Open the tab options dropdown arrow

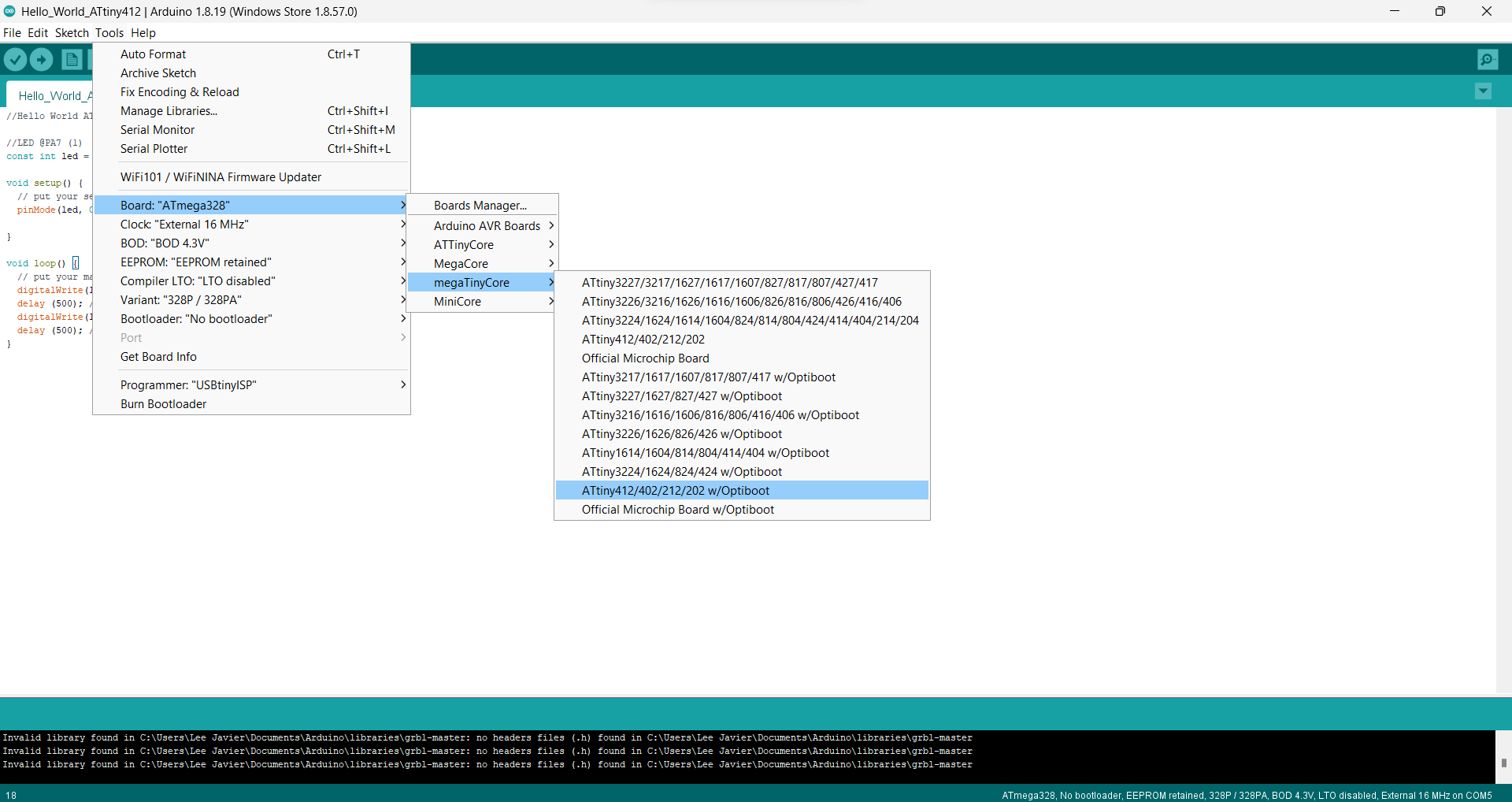click(1483, 91)
